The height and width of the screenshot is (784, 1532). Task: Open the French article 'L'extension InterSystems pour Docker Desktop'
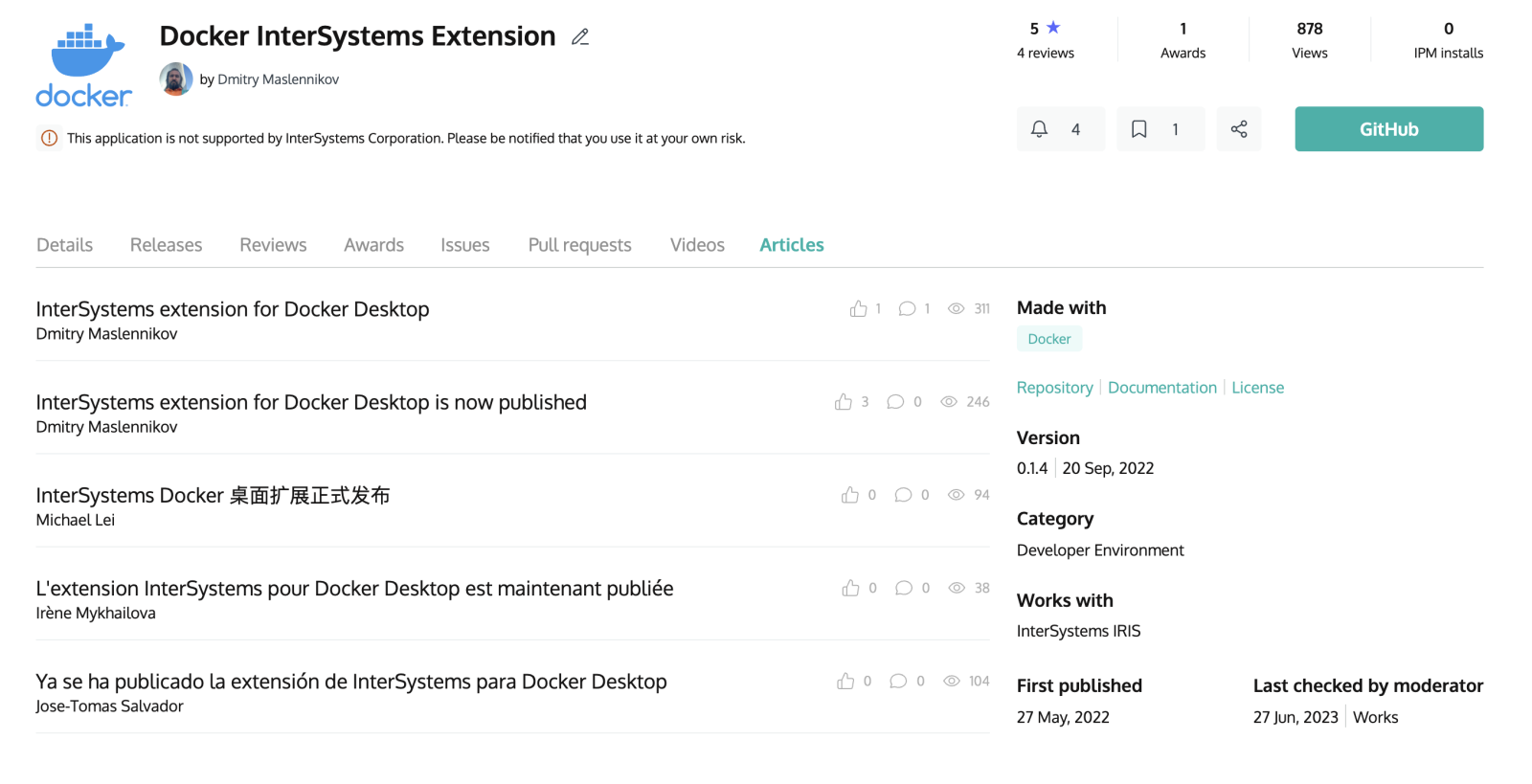(354, 588)
